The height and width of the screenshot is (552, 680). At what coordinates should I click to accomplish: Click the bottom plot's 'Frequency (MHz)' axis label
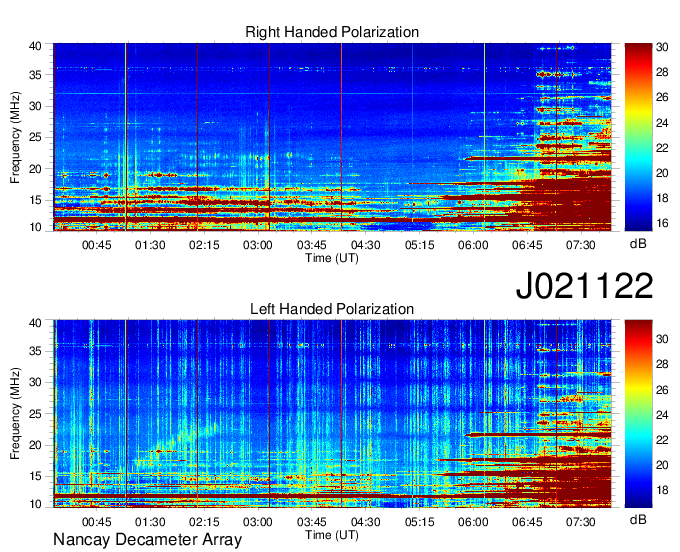coord(15,414)
